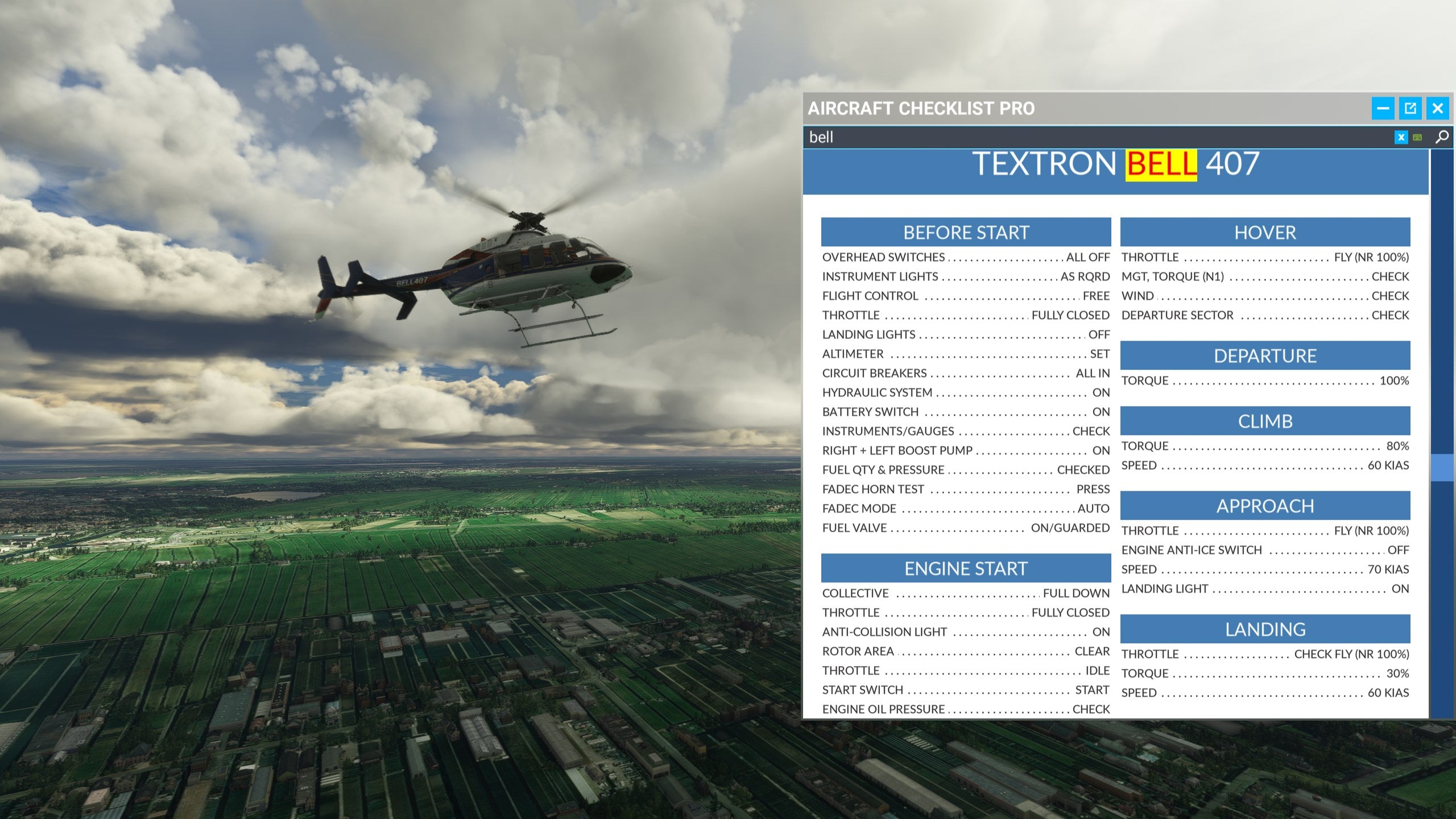Click the highlighted BELL search match

(1160, 165)
